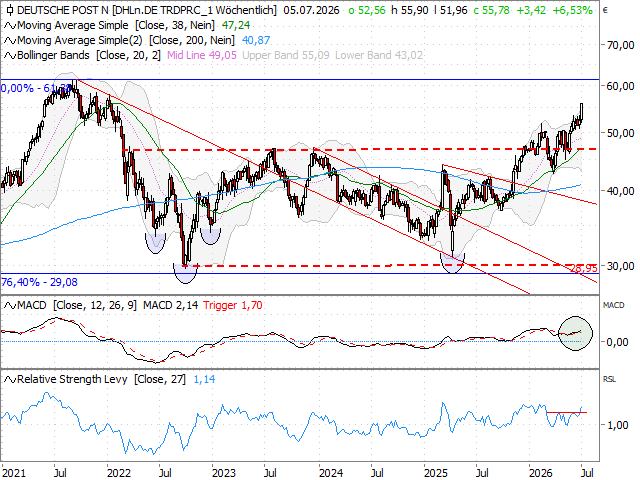Image resolution: width=640 pixels, height=480 pixels.
Task: Click the 2025 time axis label
Action: (436, 473)
